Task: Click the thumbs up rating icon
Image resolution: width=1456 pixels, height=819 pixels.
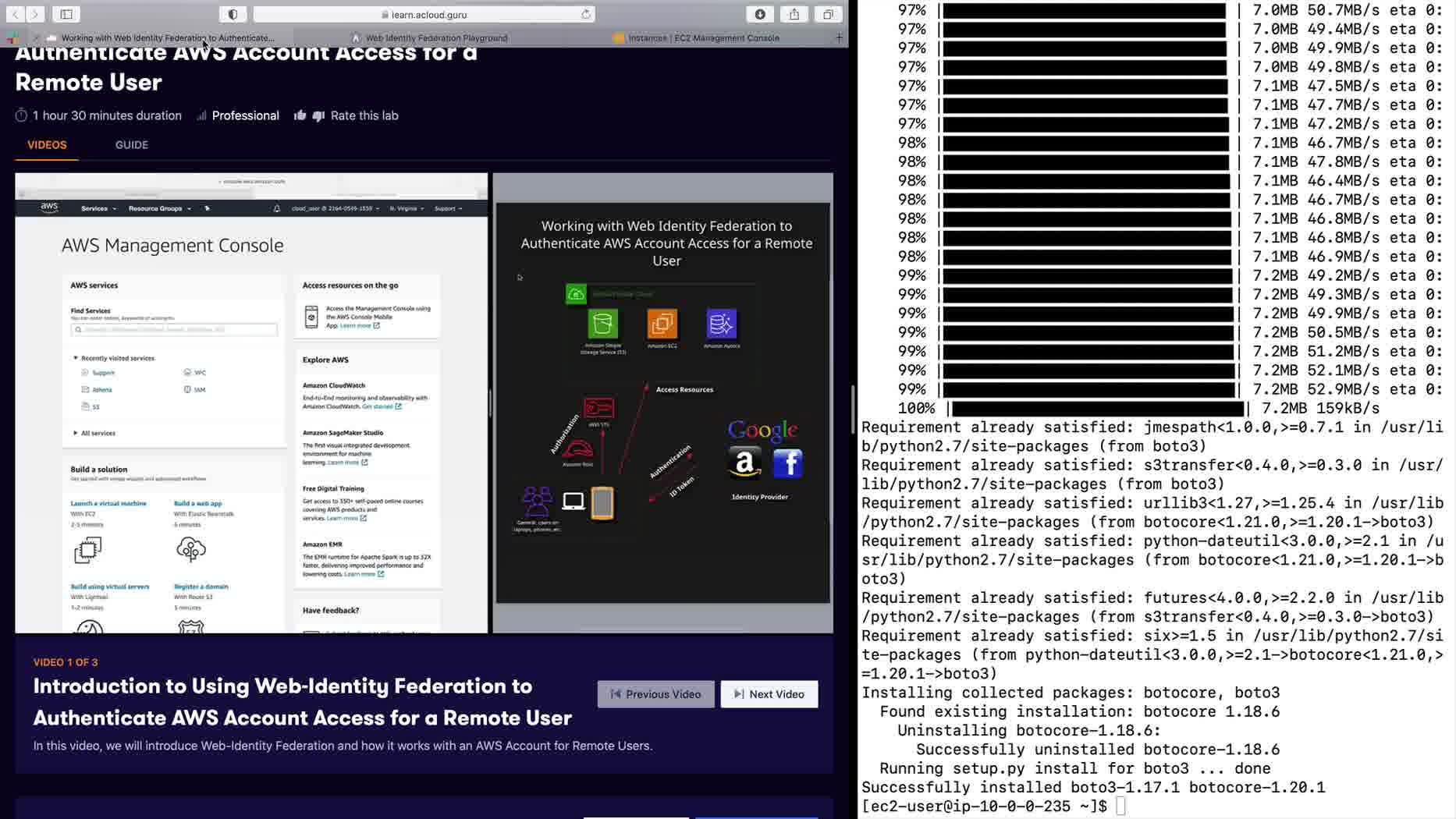Action: tap(300, 115)
